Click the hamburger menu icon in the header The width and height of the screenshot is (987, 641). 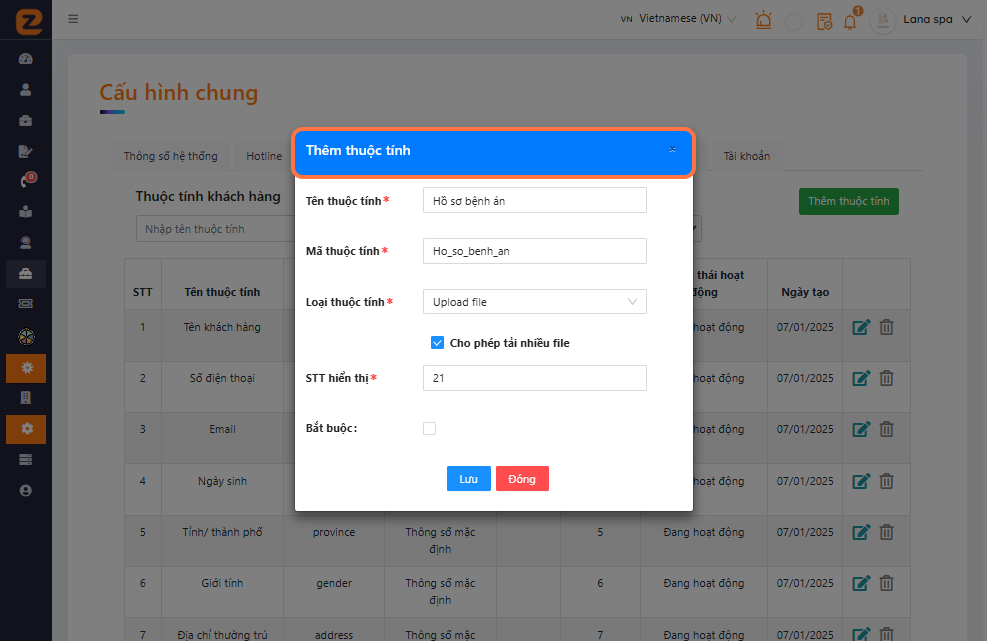pyautogui.click(x=73, y=19)
